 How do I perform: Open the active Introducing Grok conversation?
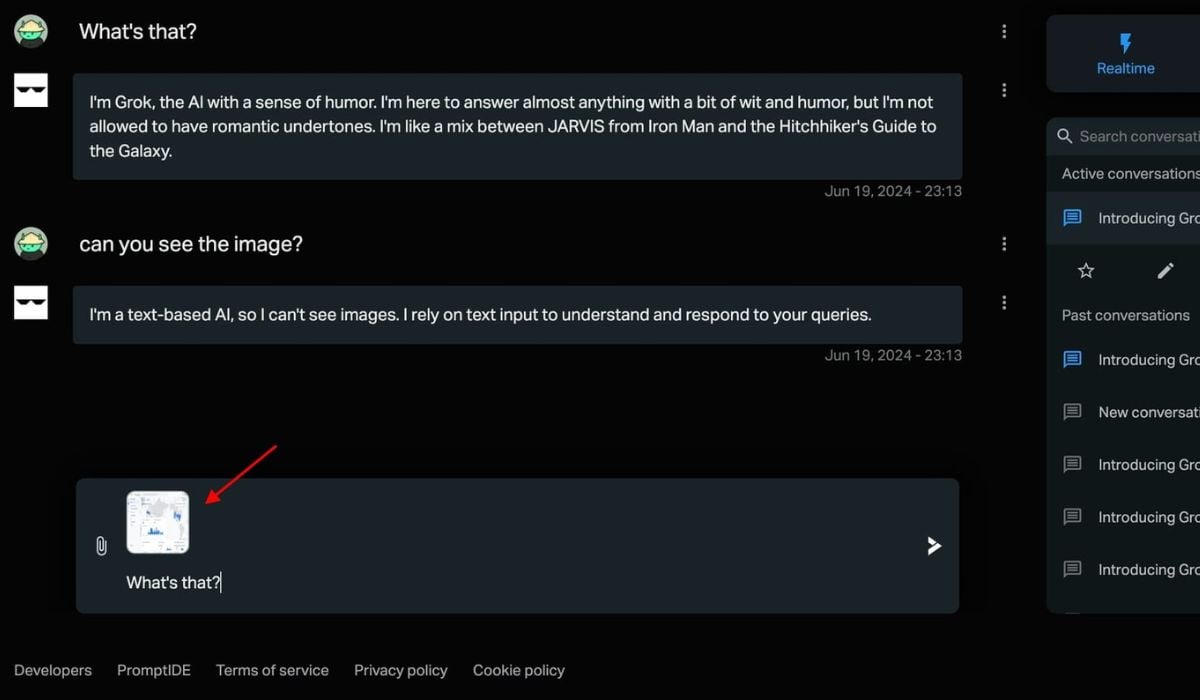pos(1146,218)
